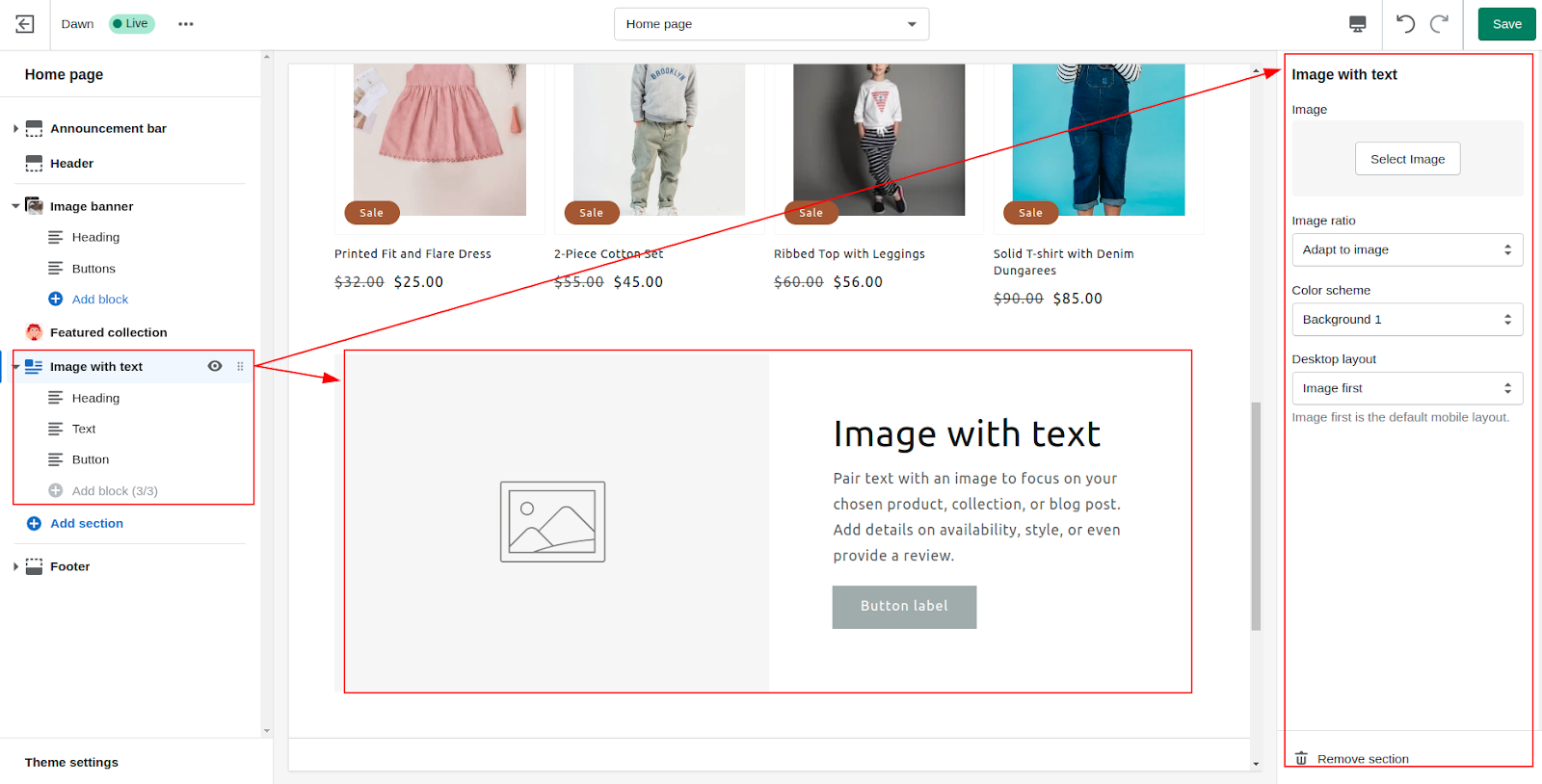Expand the Announcement bar section arrow
This screenshot has width=1542, height=784.
(x=15, y=128)
